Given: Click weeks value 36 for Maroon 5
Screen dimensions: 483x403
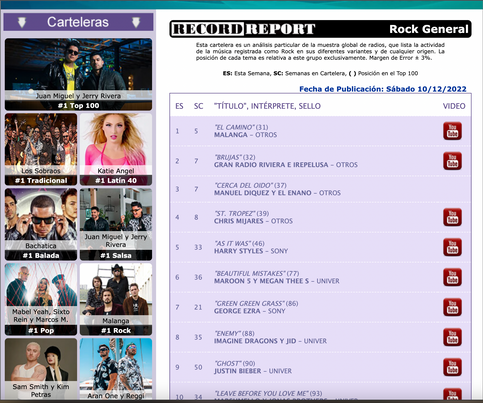Looking at the screenshot, I should click(198, 277).
